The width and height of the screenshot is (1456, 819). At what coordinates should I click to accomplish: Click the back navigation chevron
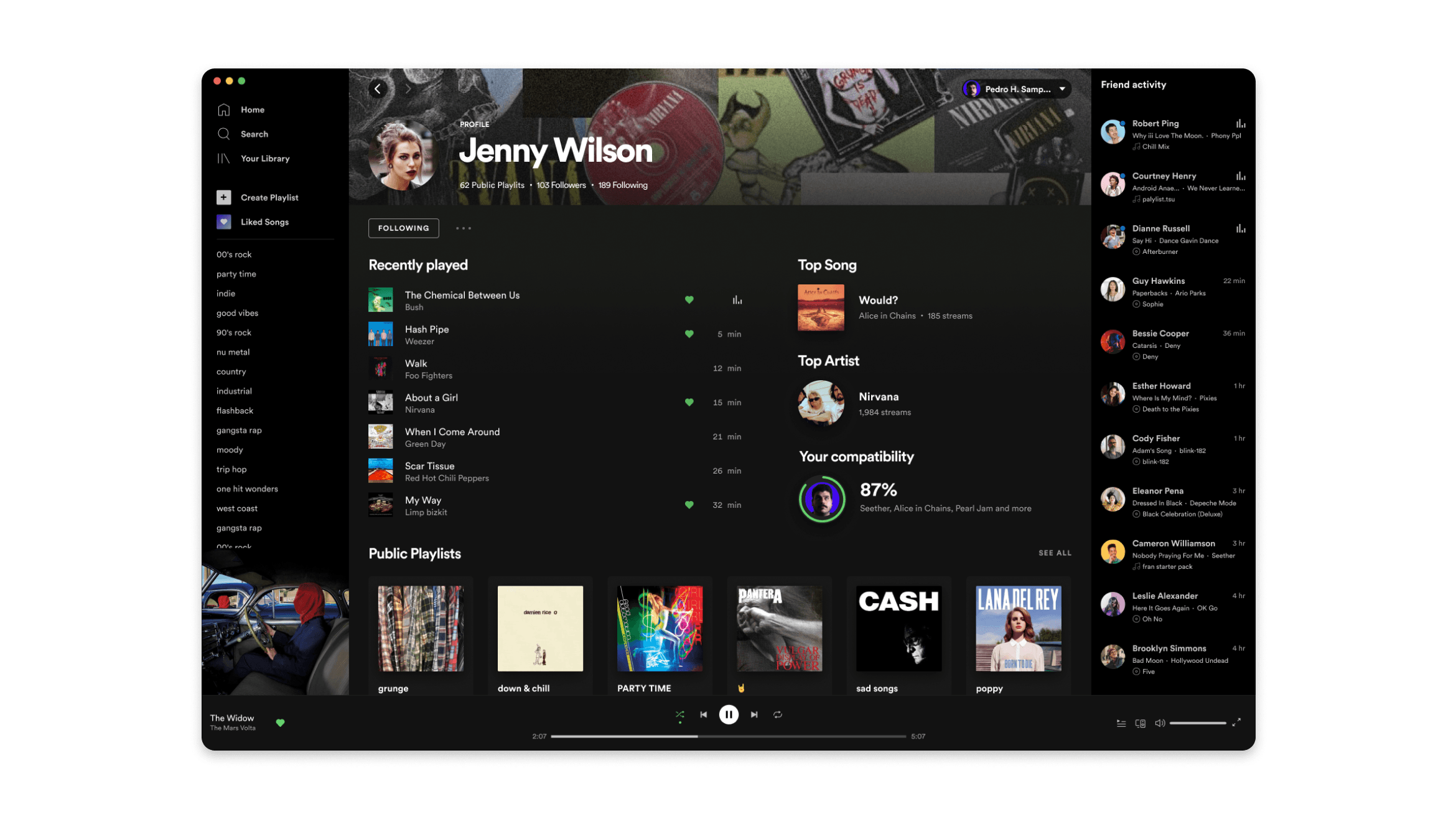[x=378, y=89]
